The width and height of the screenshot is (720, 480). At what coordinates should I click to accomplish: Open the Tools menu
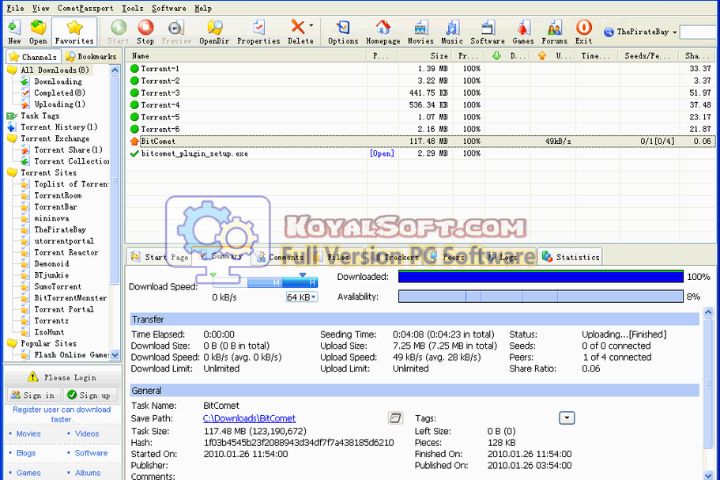click(x=132, y=8)
